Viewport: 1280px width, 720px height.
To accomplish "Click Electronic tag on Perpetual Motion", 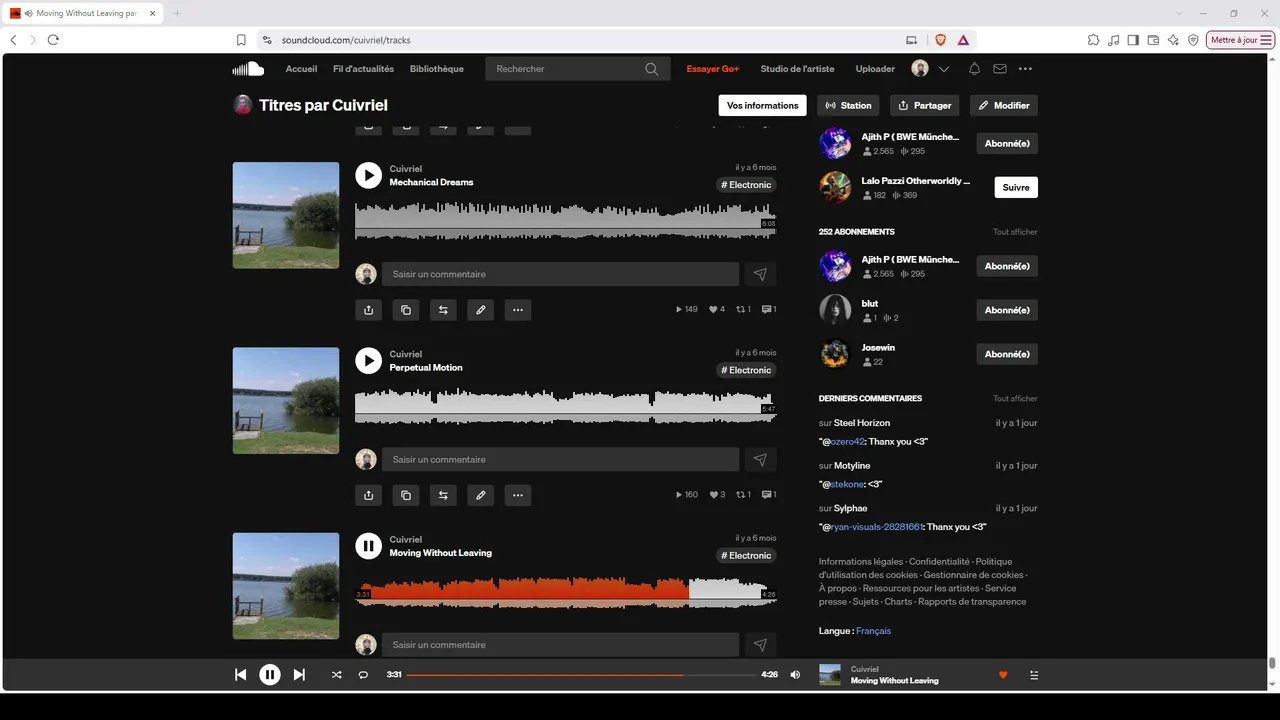I will coord(747,370).
